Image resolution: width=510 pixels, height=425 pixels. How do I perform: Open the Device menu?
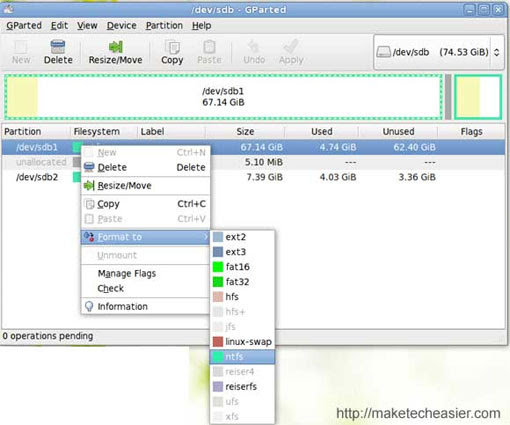(x=121, y=26)
